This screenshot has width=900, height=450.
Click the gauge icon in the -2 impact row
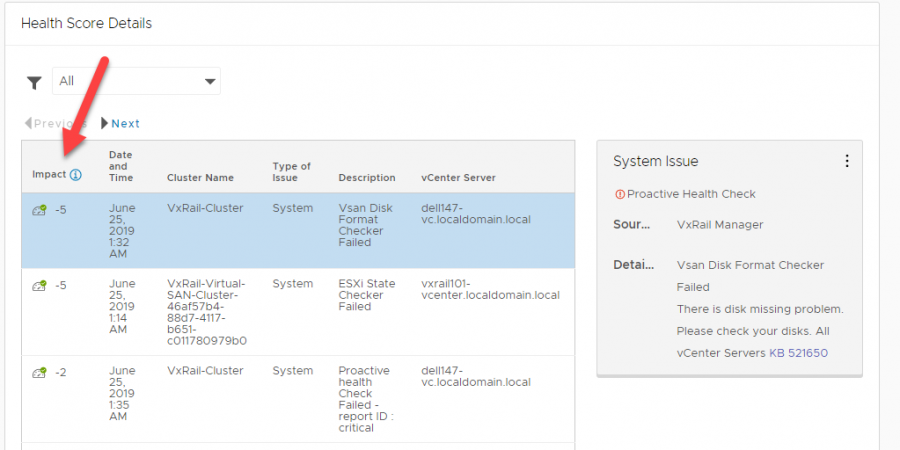(x=39, y=373)
